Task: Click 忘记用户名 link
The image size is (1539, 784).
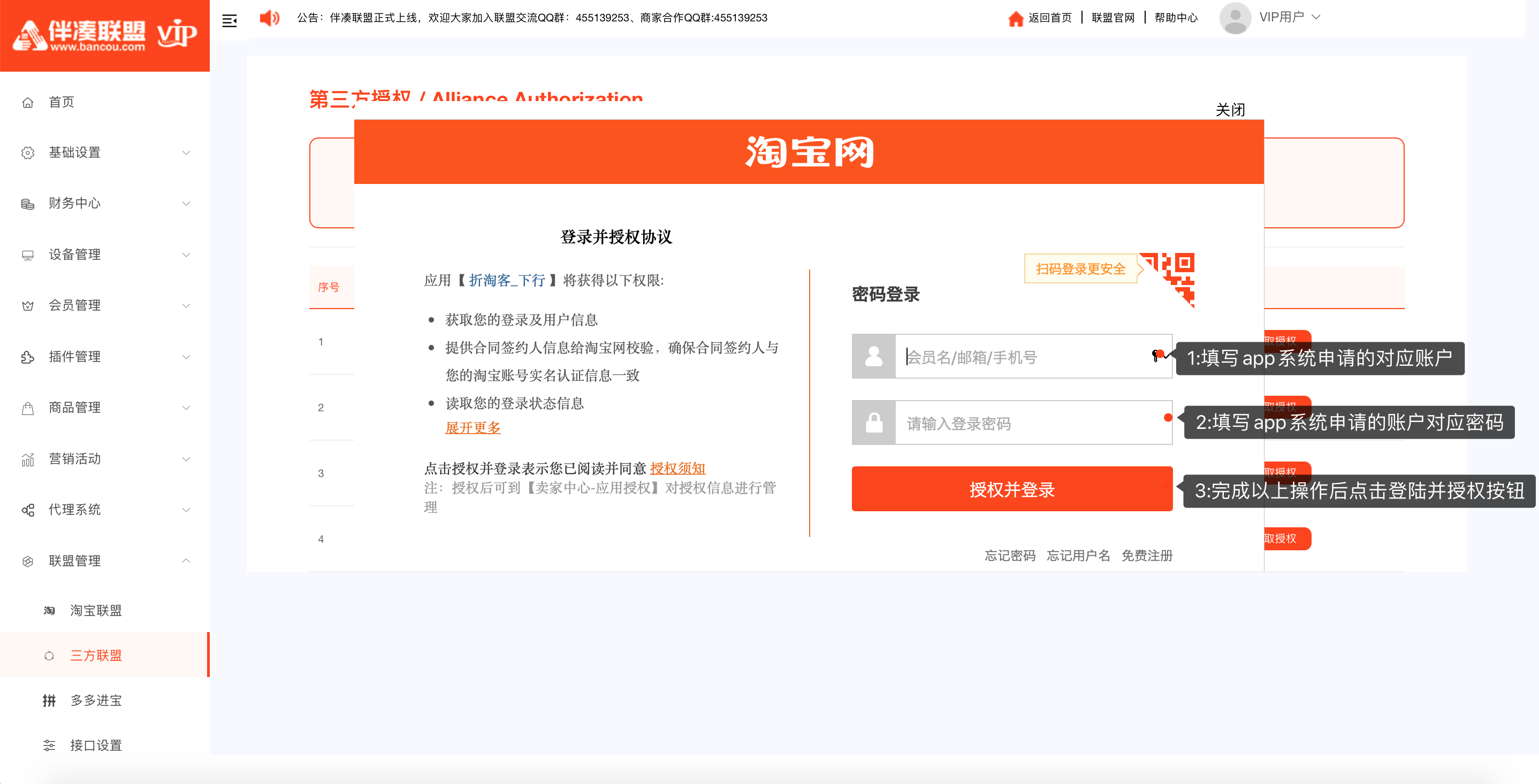Action: 1078,556
